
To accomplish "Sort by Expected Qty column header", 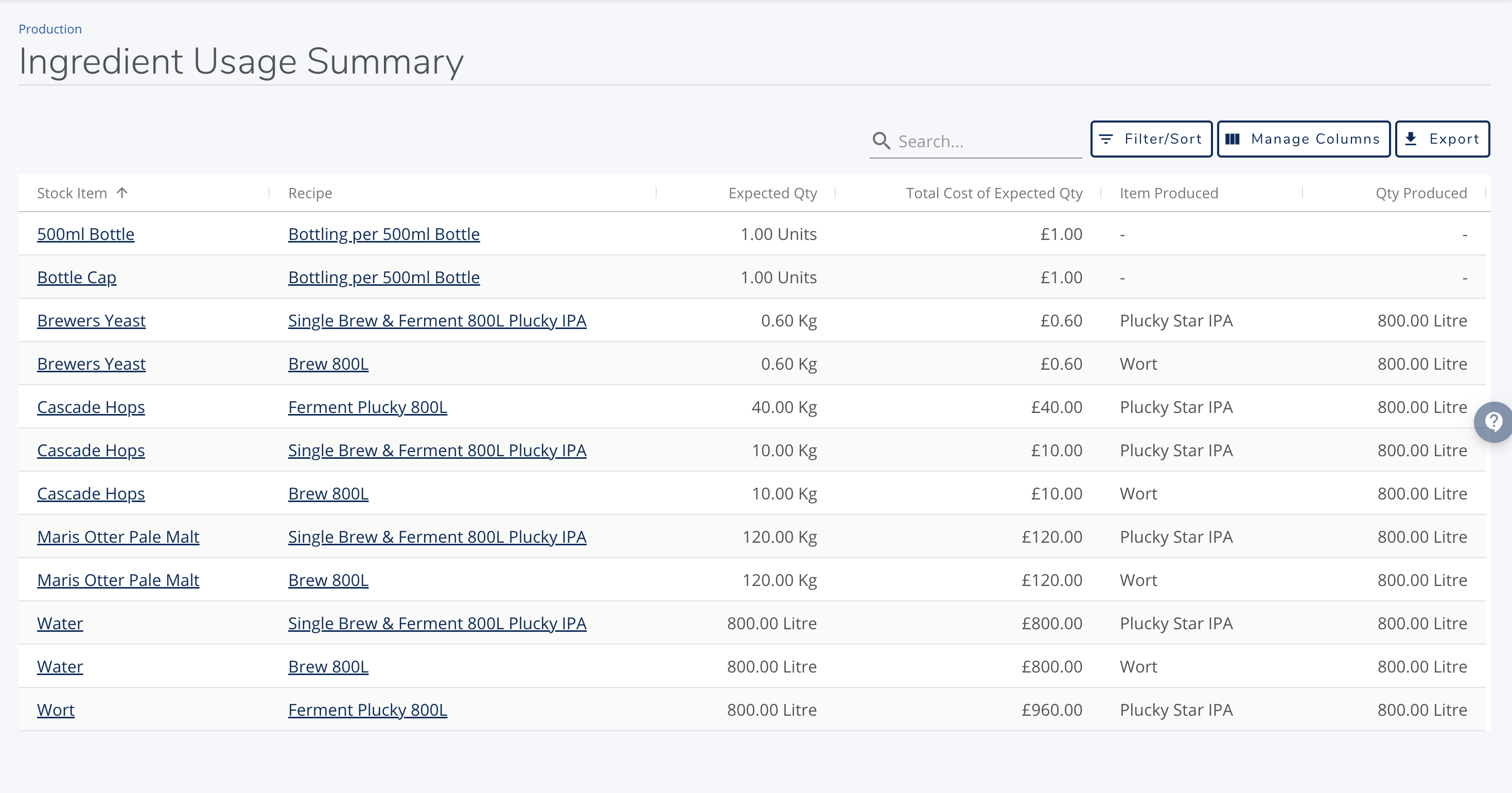I will click(x=772, y=193).
